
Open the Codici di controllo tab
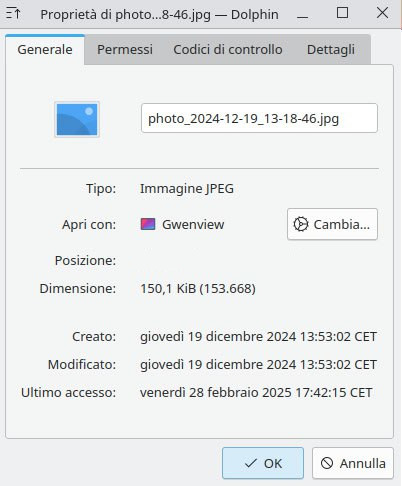(x=228, y=50)
